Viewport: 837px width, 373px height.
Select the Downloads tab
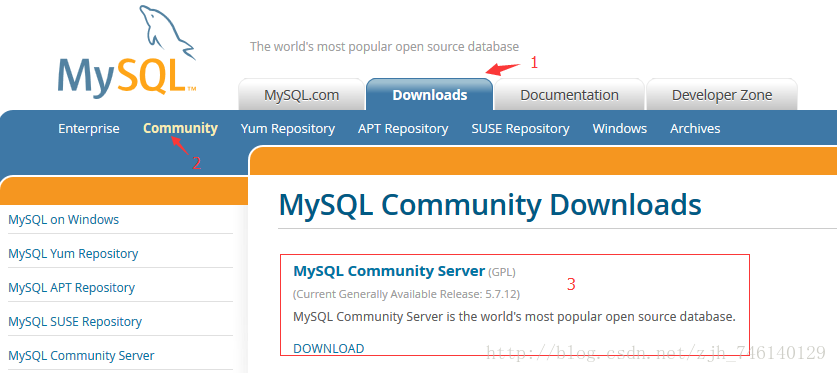coord(430,95)
